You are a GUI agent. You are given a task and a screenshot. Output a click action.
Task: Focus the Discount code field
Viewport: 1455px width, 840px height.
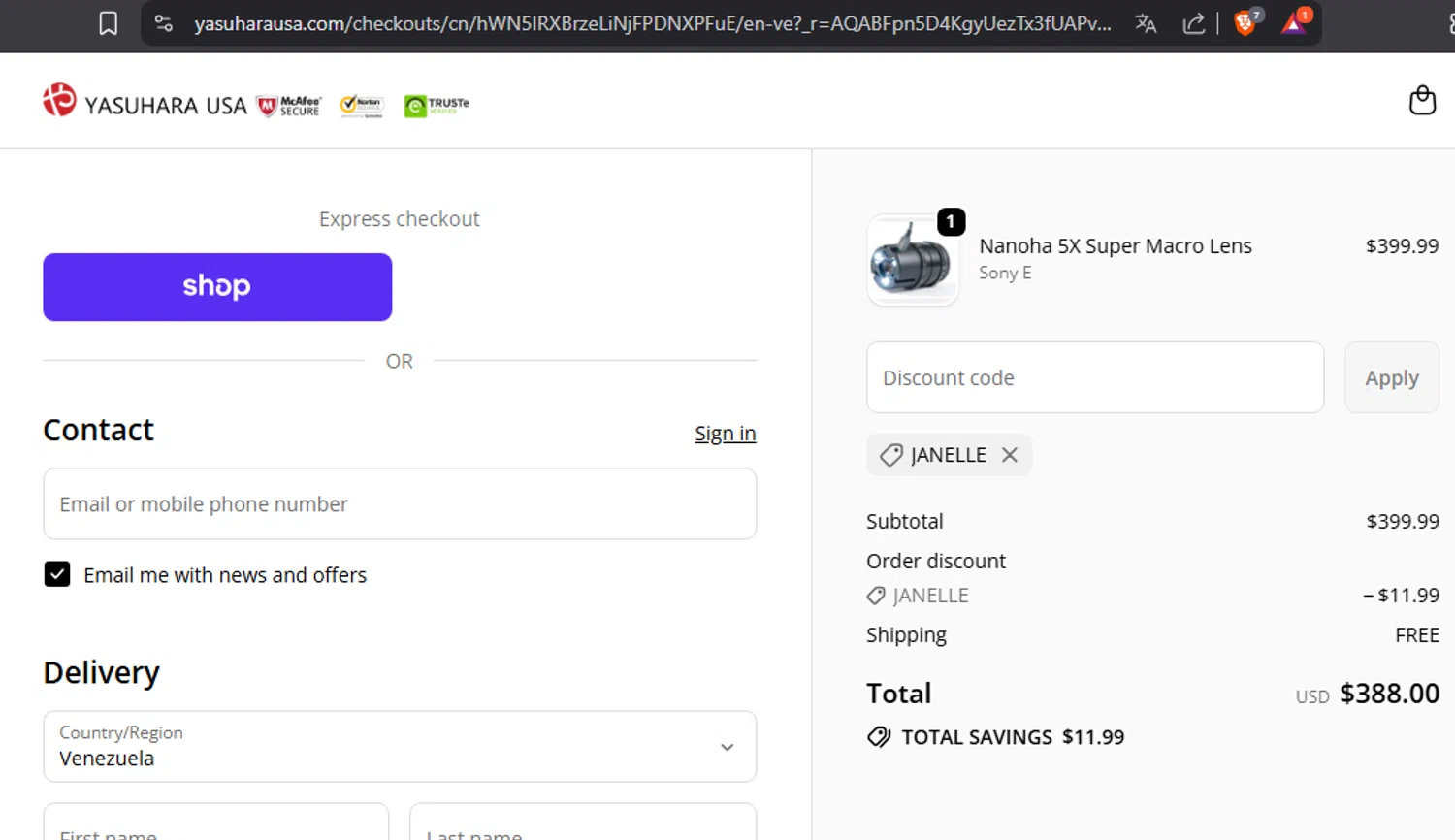click(x=1095, y=377)
